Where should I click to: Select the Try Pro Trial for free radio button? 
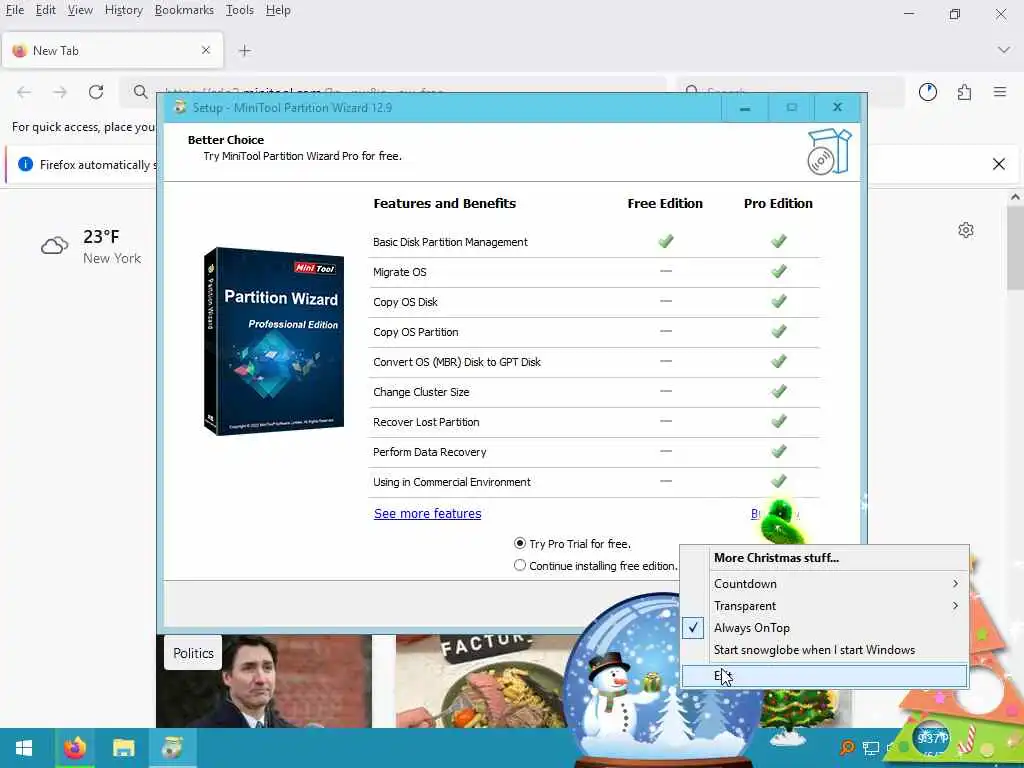(x=520, y=543)
